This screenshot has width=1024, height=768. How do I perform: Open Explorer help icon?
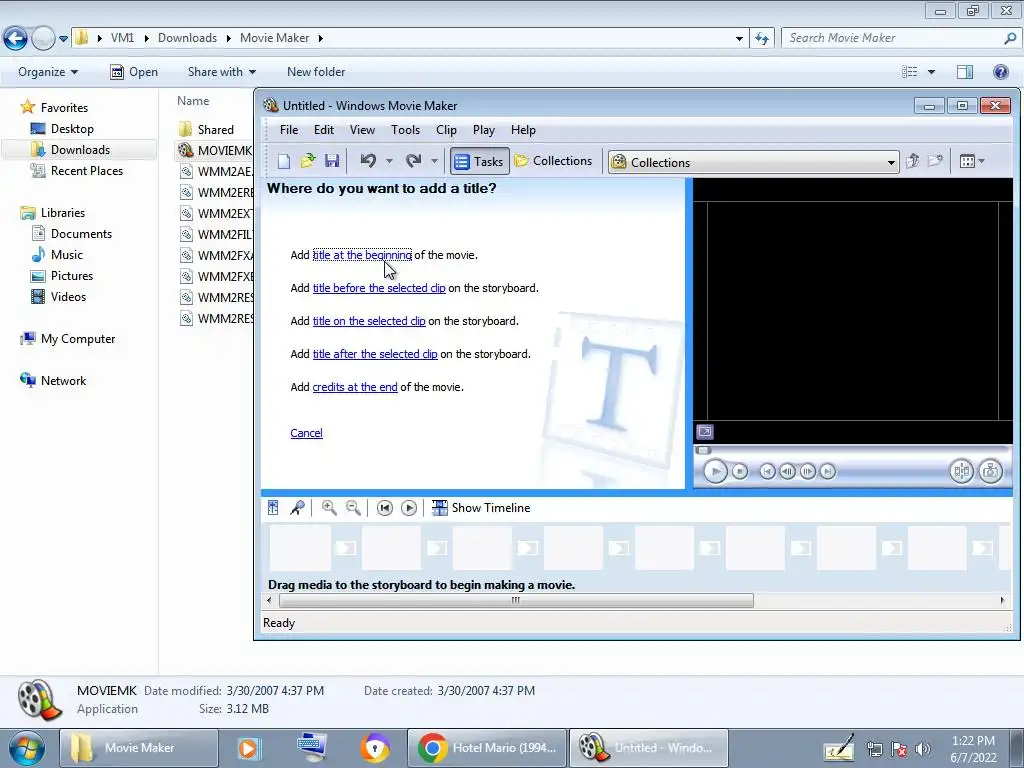coord(1000,72)
